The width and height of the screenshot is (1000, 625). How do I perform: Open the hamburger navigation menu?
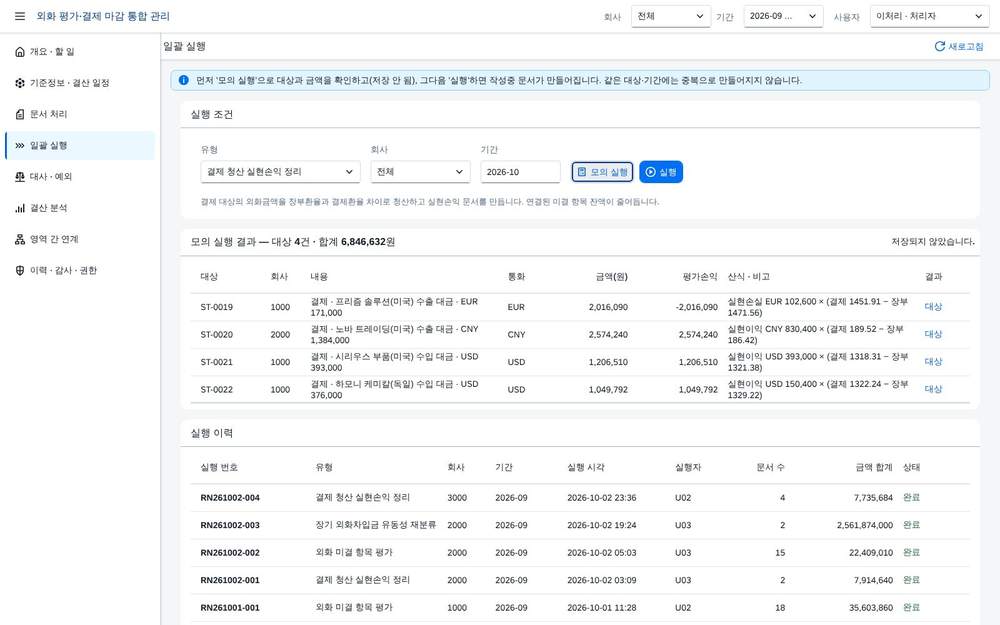[x=20, y=16]
